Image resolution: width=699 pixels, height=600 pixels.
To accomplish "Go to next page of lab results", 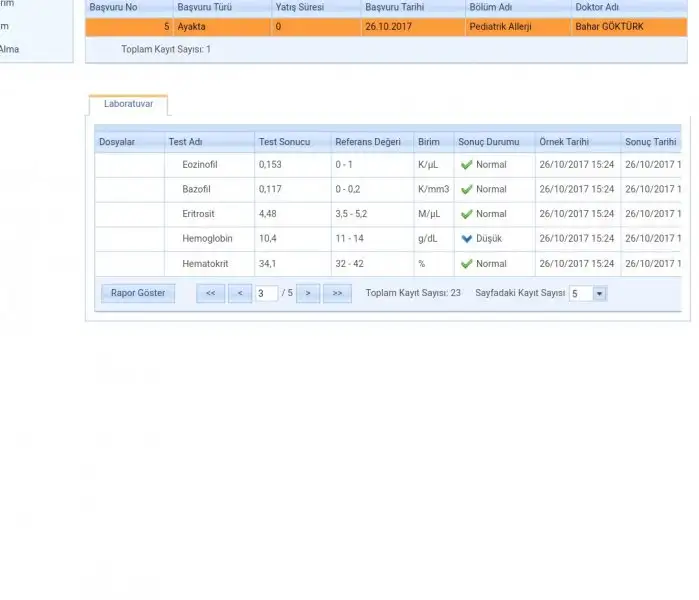I will (x=308, y=293).
